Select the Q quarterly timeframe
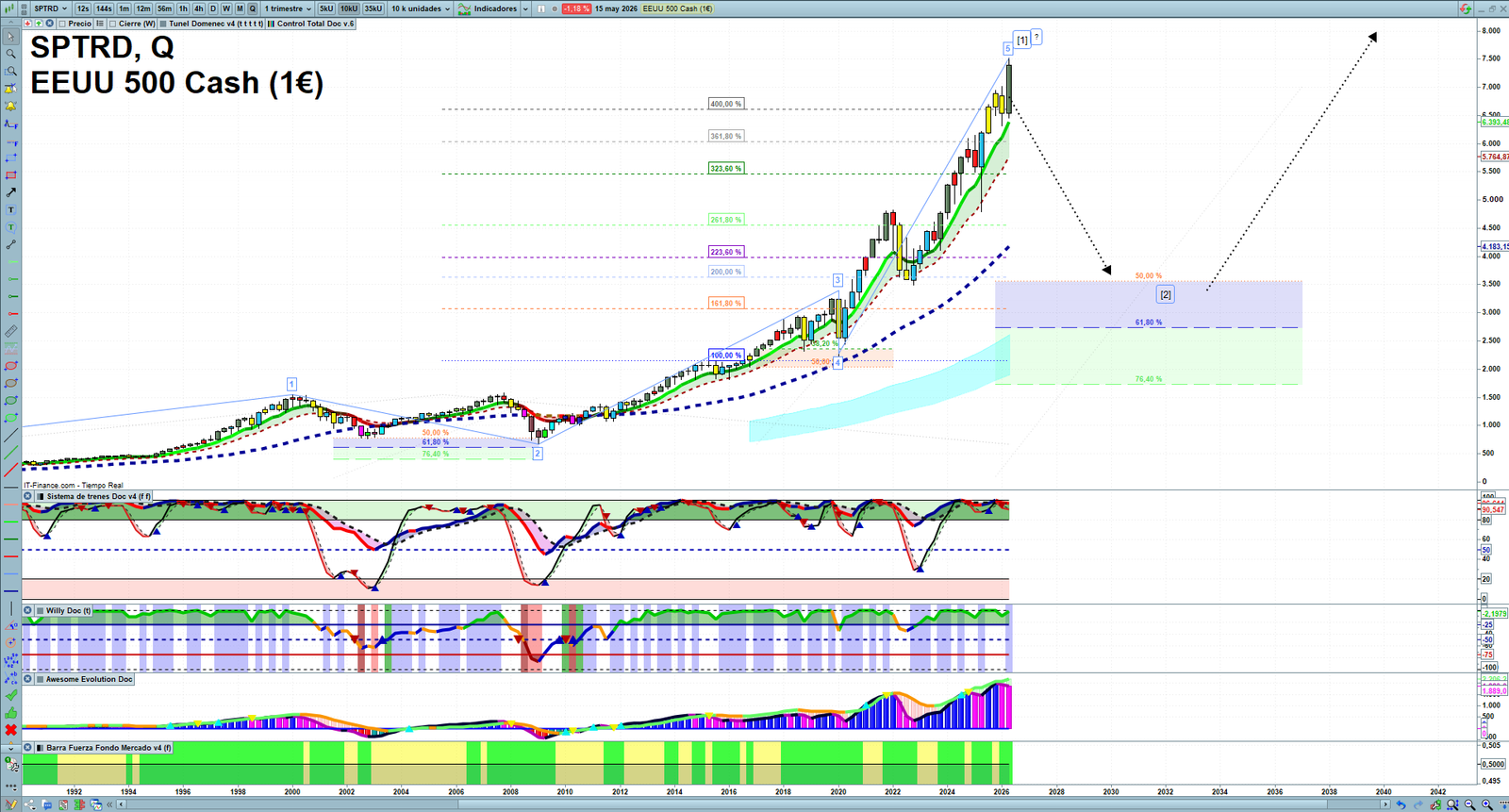This screenshot has height=812, width=1509. click(252, 8)
